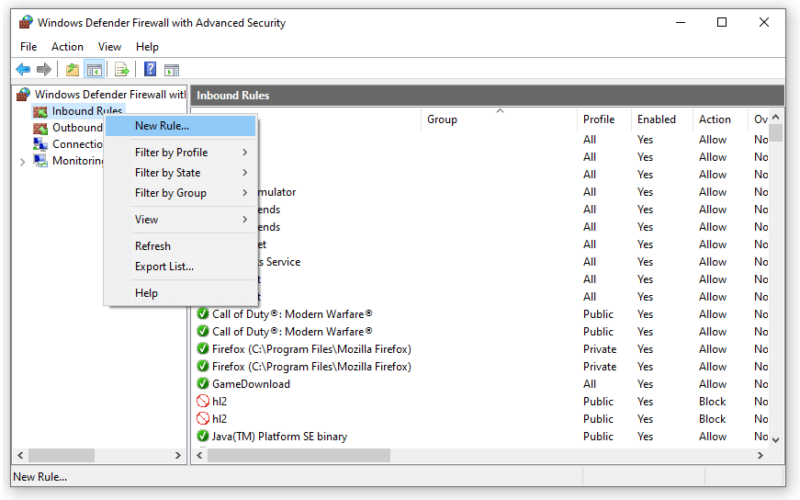The width and height of the screenshot is (800, 500).
Task: Sort by the Group column header
Action: point(499,119)
